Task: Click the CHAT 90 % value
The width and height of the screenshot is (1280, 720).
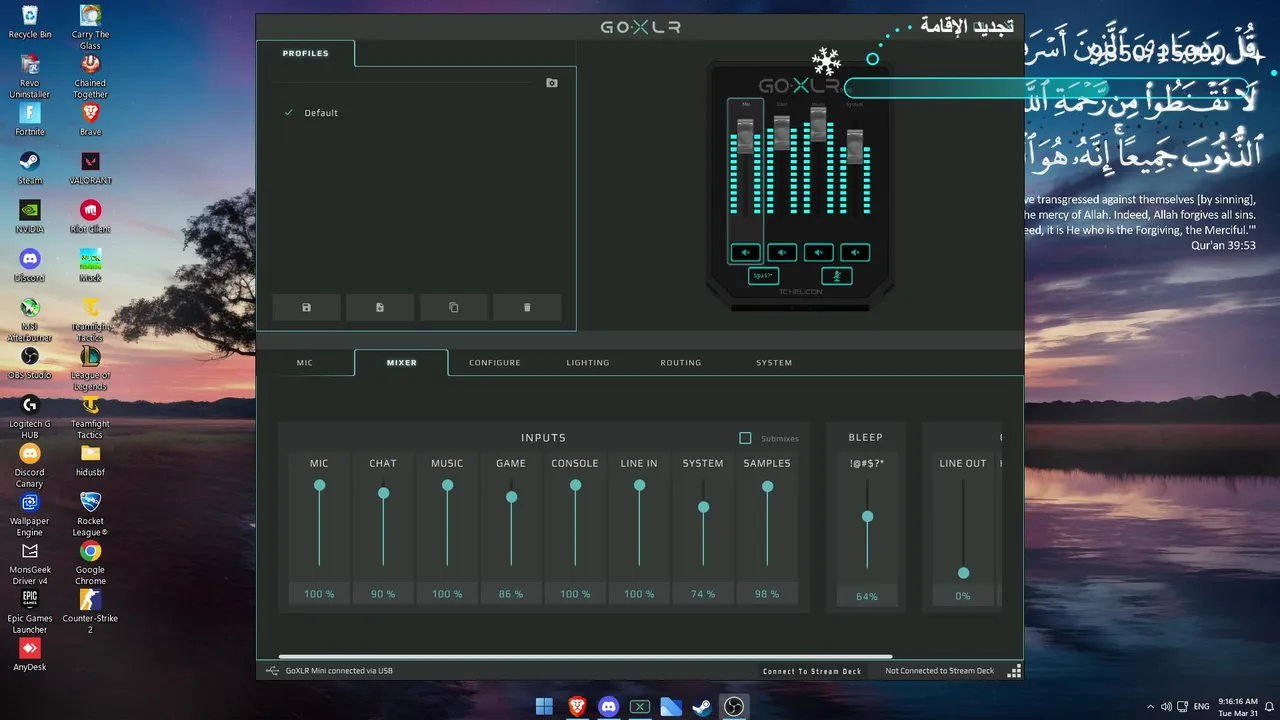Action: tap(383, 594)
